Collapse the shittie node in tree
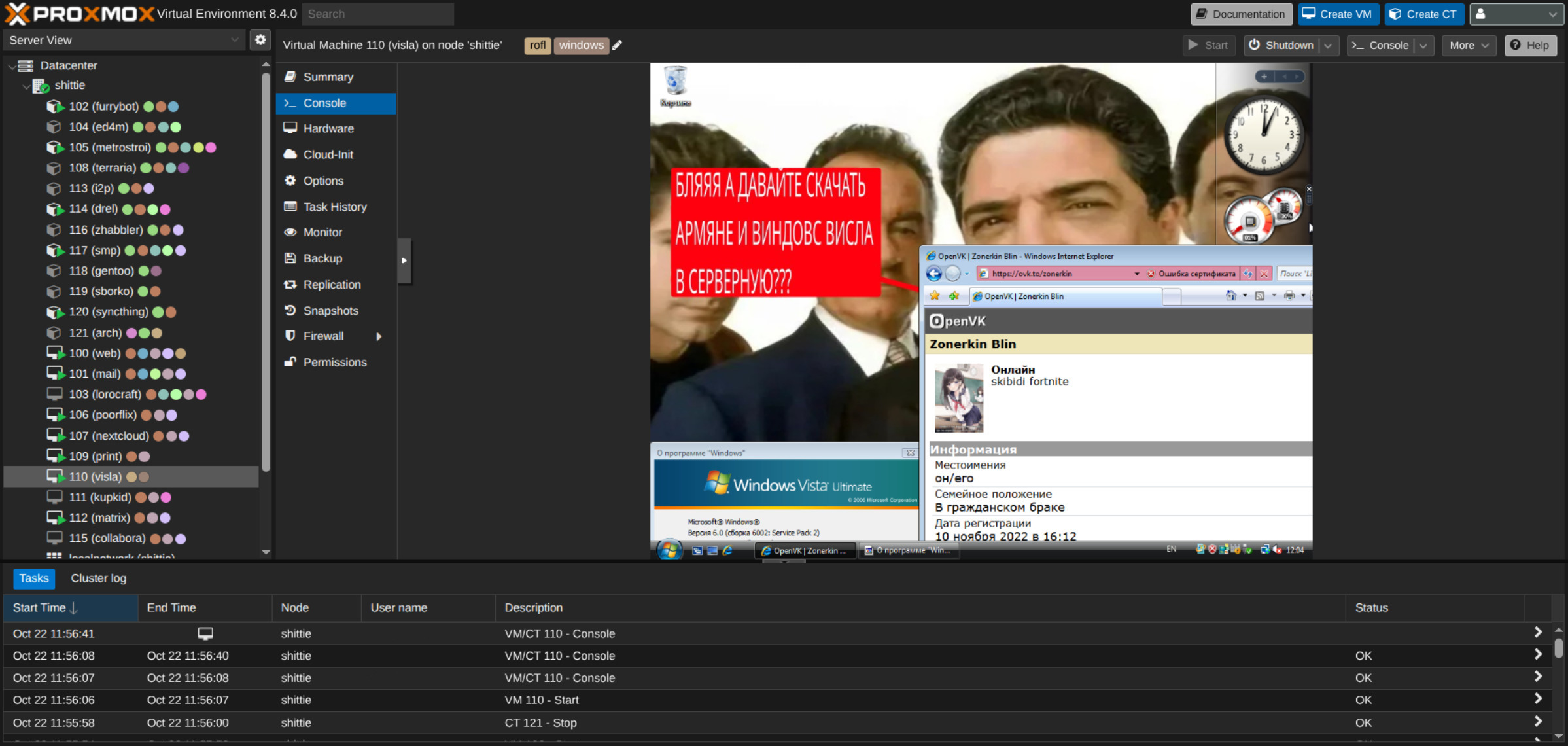Image resolution: width=1568 pixels, height=746 pixels. [x=26, y=86]
